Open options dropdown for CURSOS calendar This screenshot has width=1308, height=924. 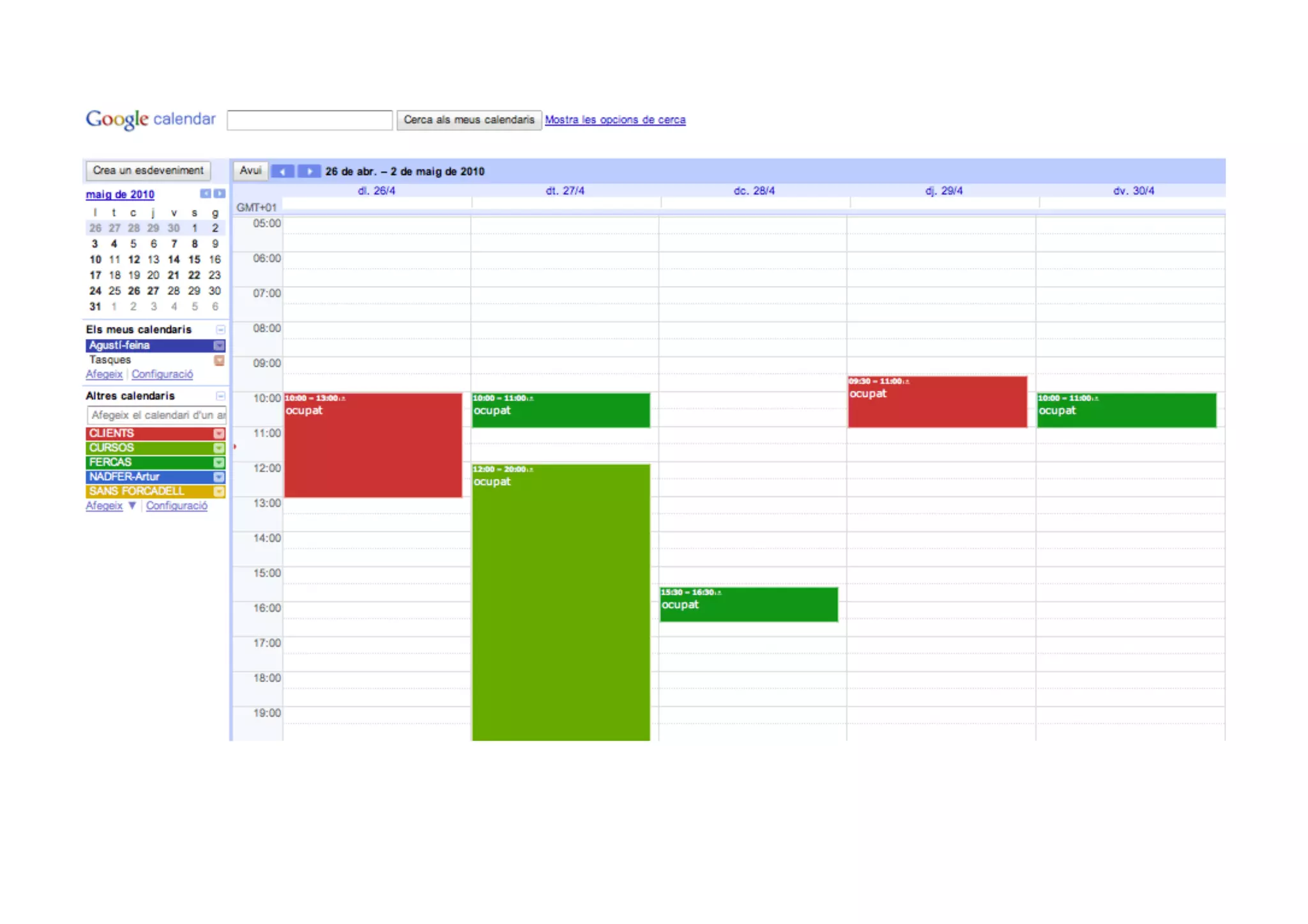click(x=219, y=448)
